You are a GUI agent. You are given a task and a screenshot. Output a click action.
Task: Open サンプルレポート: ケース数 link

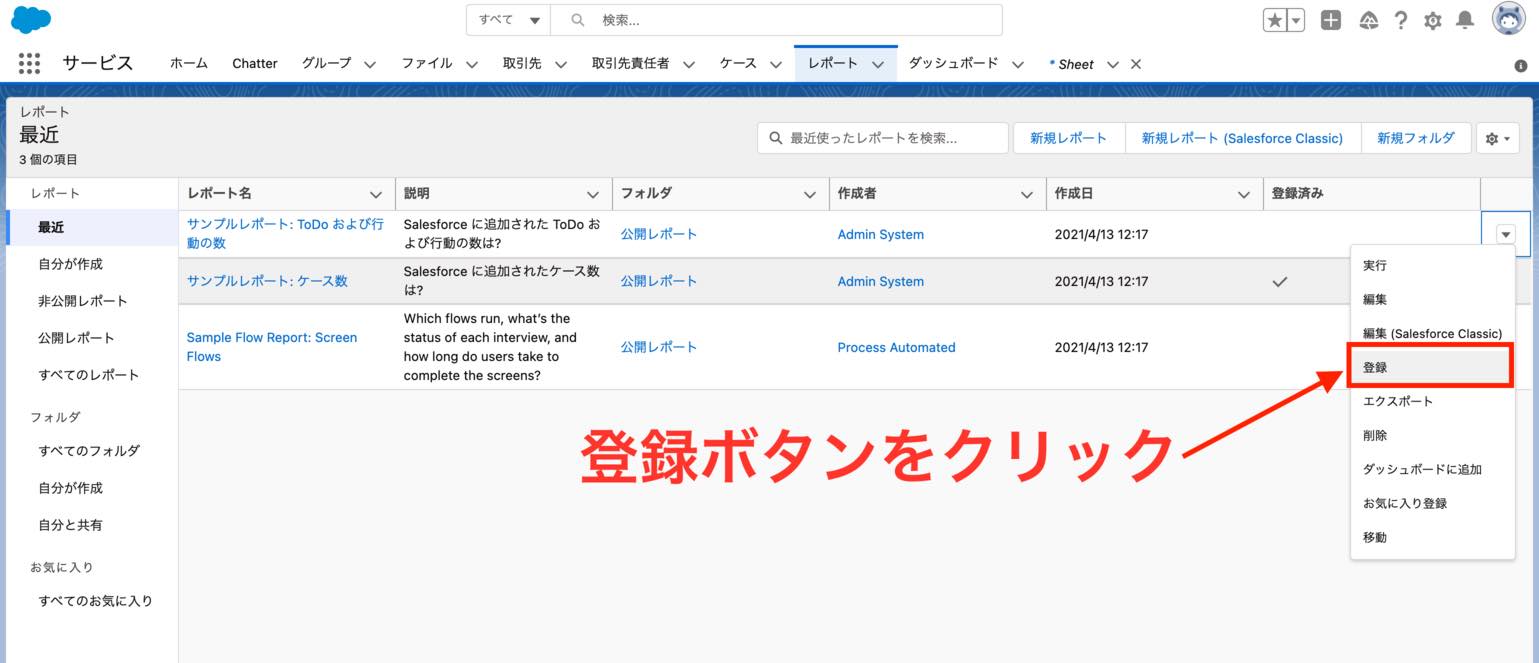[x=267, y=281]
